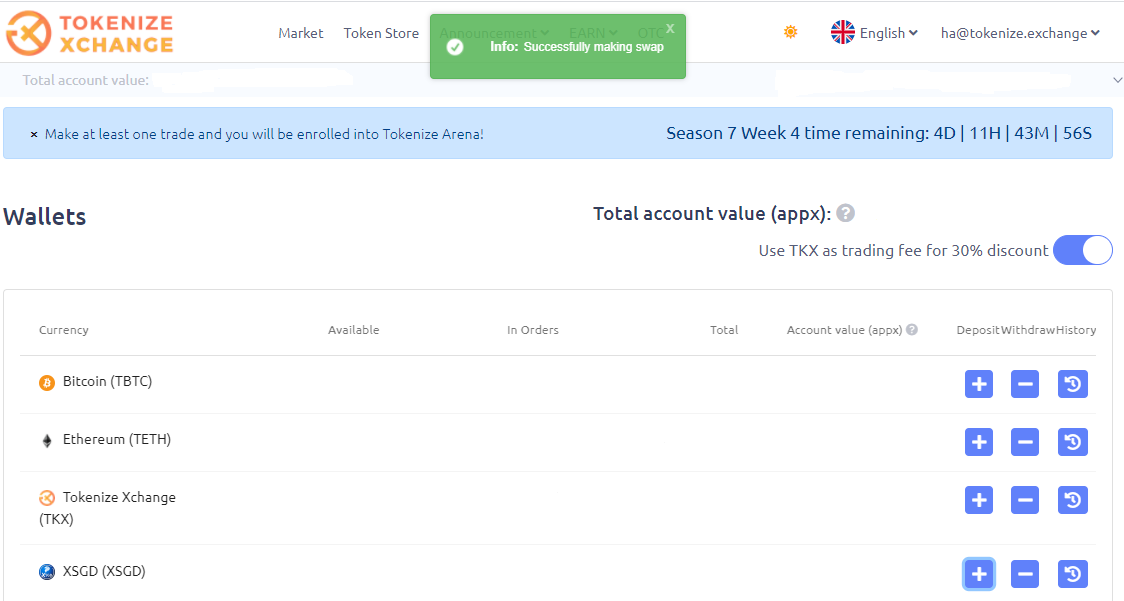The height and width of the screenshot is (601, 1124).
Task: Click the green checkmark in notification
Action: [x=454, y=47]
